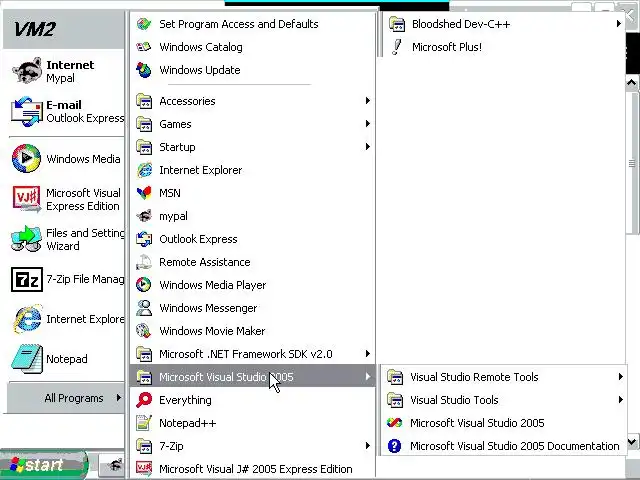Screen dimensions: 640x480
Task: Click the Visual Studio 2005 Documentation help icon
Action: tap(394, 446)
